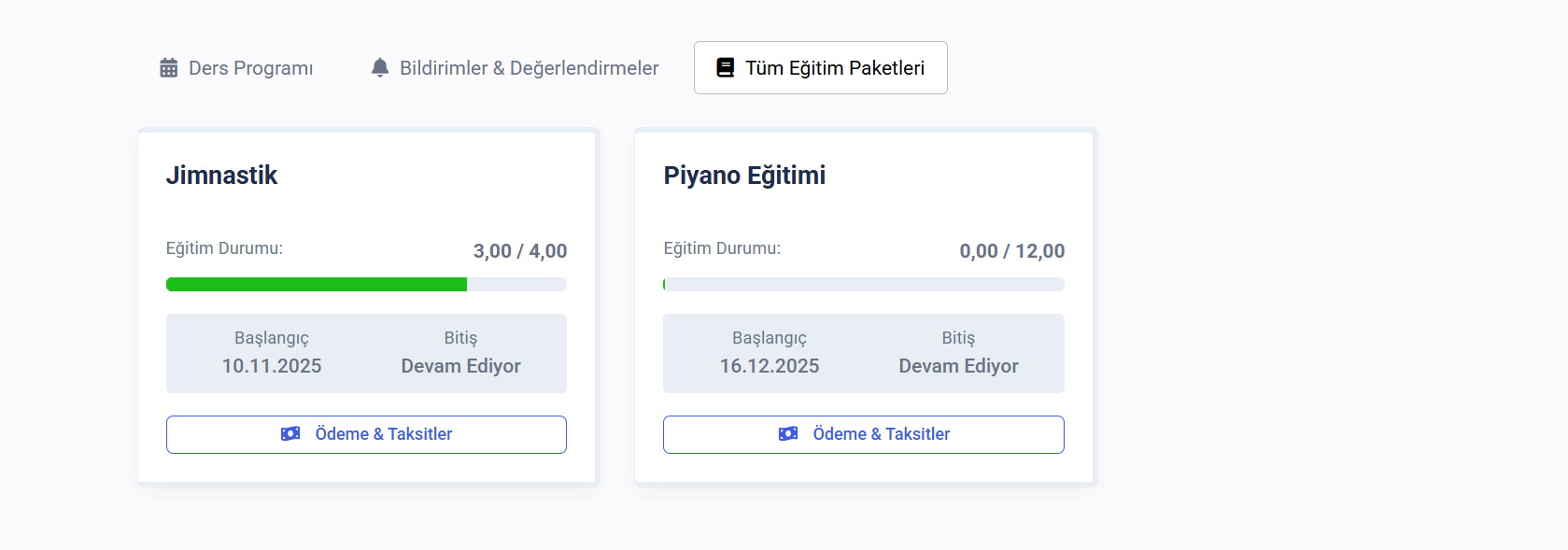
Task: Open Ödeme & Taksitler for Piyano Eğitimi
Action: 864,434
